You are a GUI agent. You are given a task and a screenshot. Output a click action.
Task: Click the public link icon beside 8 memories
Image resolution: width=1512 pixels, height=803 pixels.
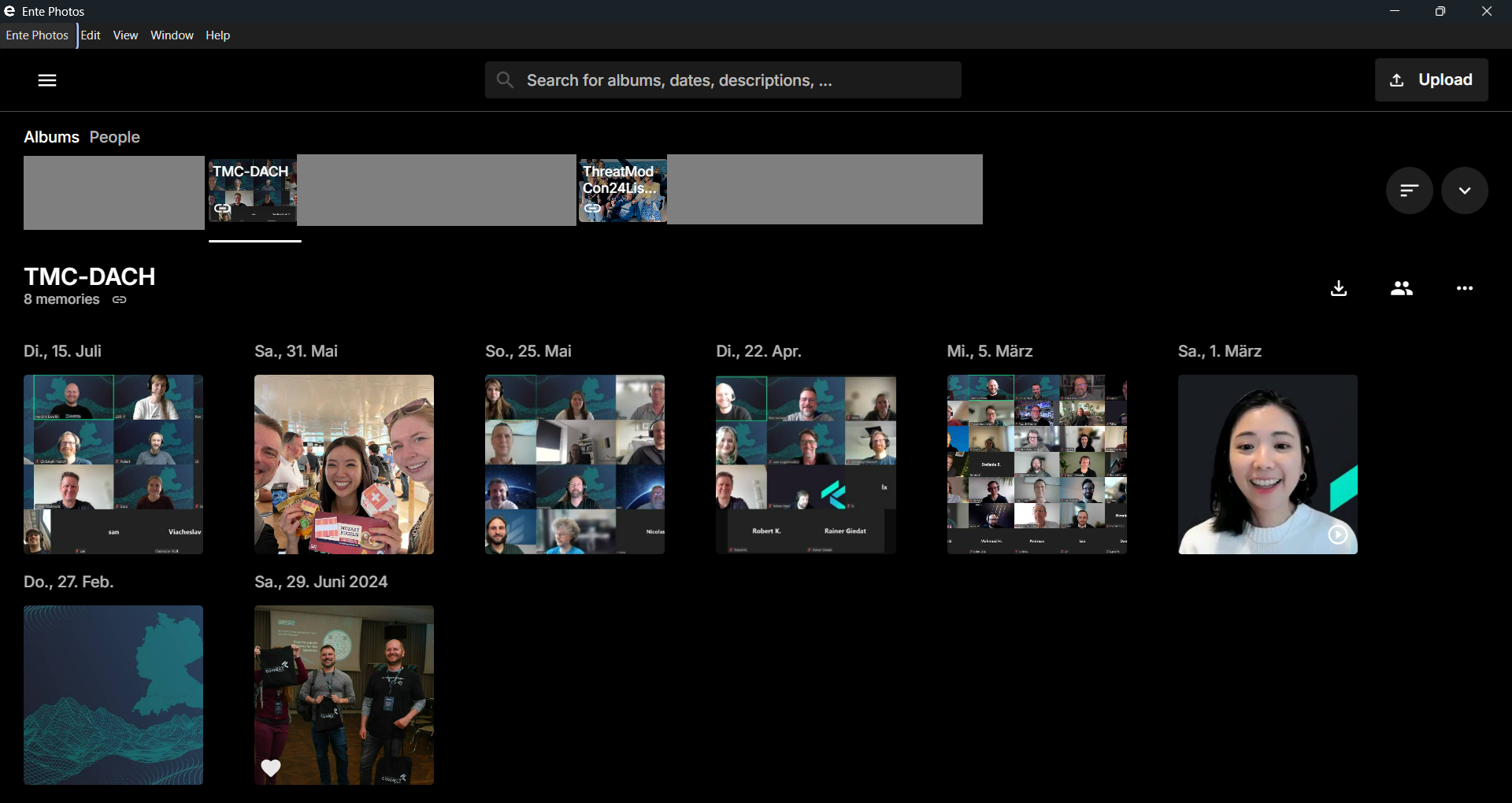pos(120,300)
